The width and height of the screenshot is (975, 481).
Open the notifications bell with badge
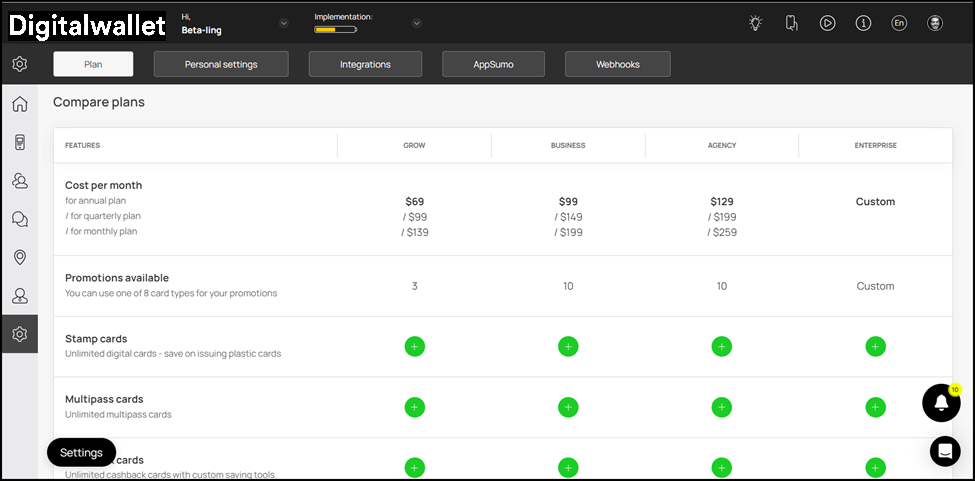point(941,402)
